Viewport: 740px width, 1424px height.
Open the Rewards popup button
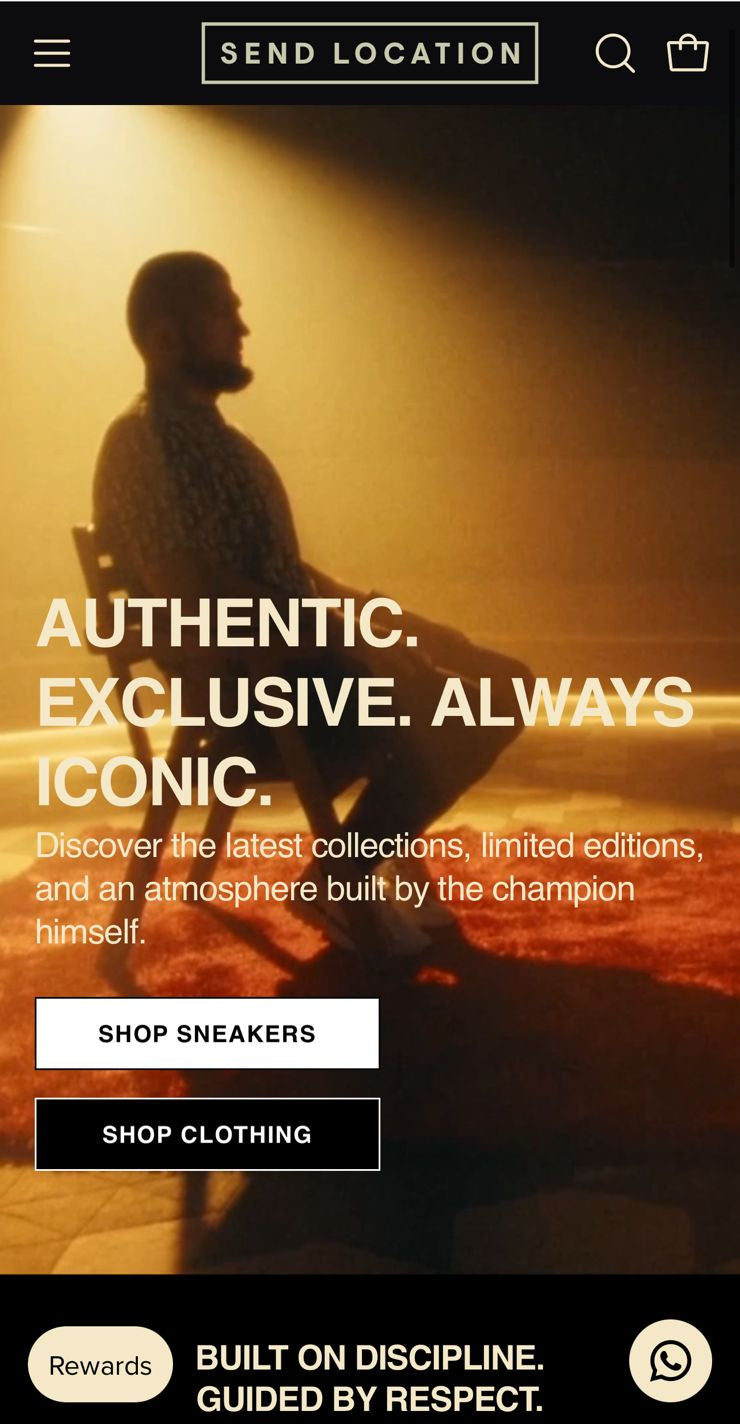[x=100, y=1364]
